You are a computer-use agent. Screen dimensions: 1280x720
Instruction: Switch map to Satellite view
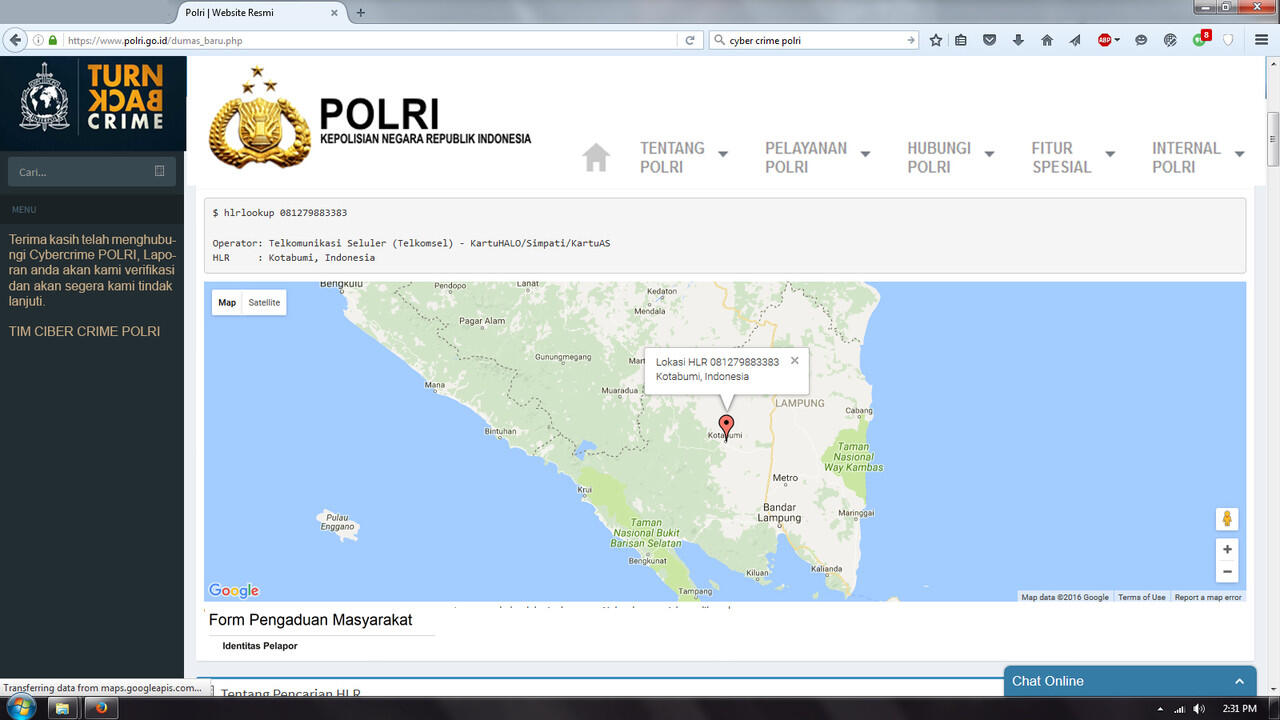264,303
